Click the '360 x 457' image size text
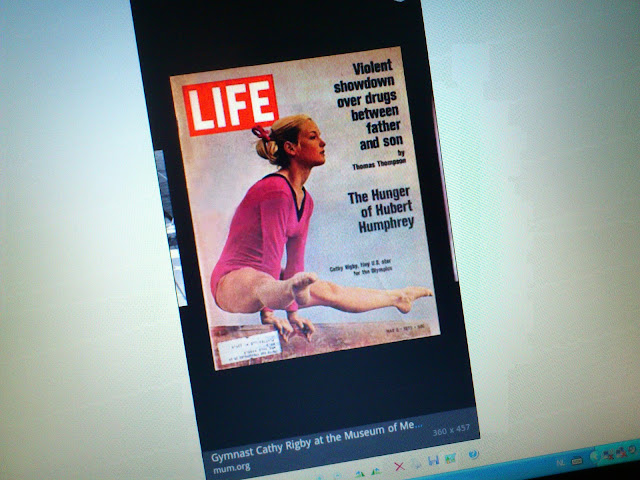Viewport: 640px width, 480px height. point(451,429)
